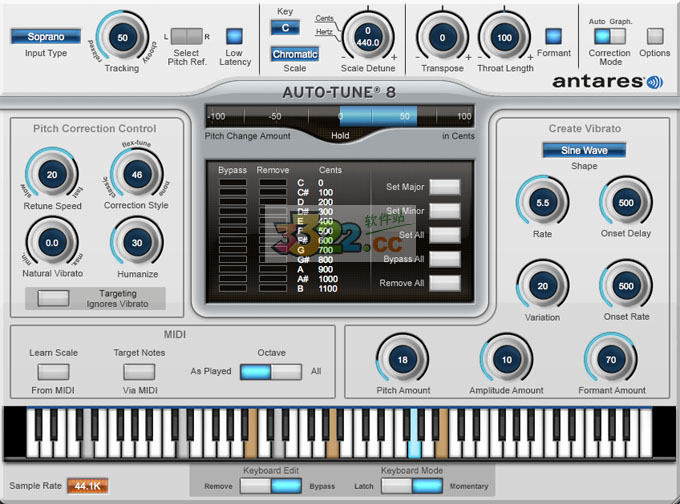
Task: Open the Key dropdown showing C
Action: [x=285, y=28]
